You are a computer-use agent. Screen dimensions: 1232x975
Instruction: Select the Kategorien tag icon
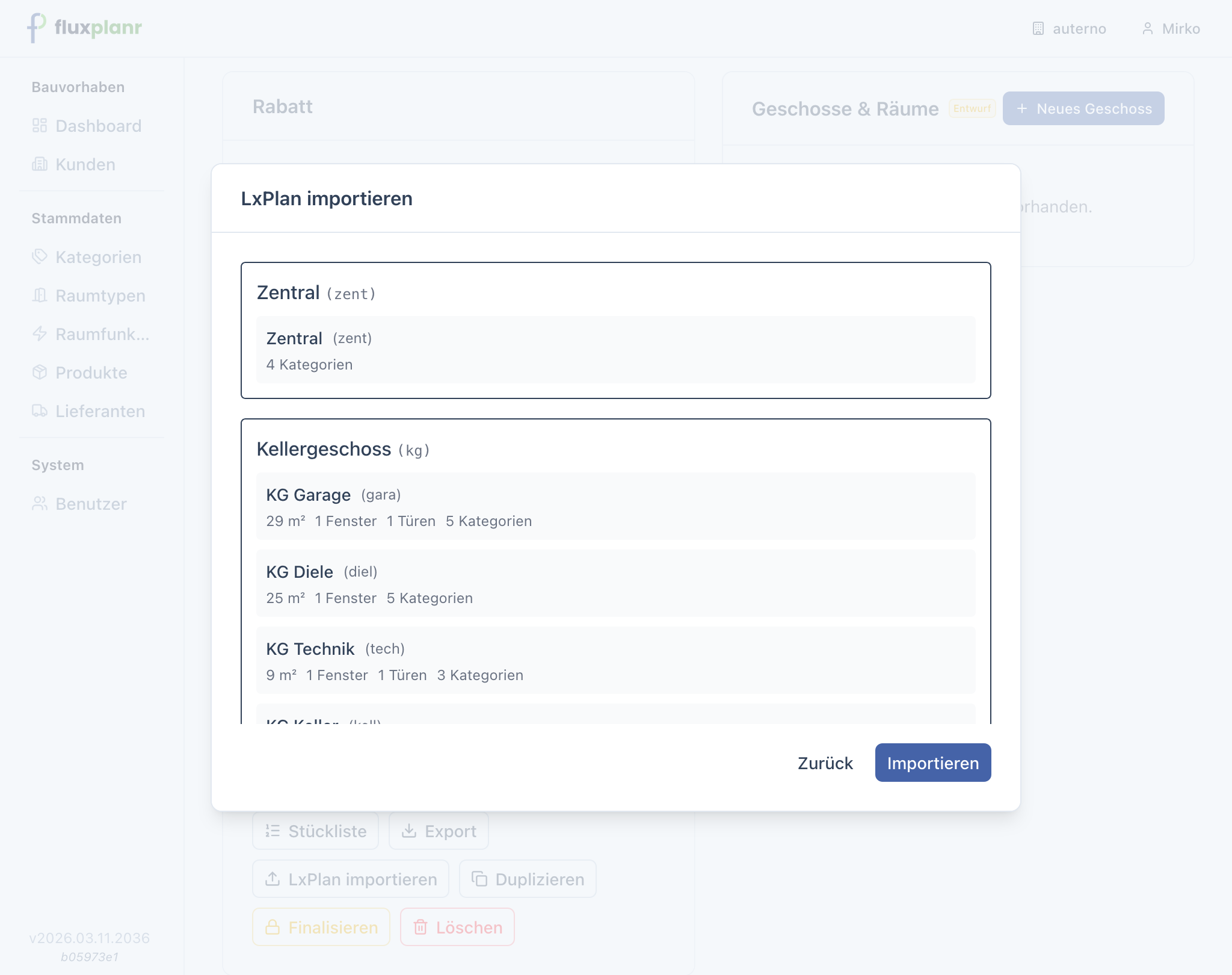[x=40, y=257]
